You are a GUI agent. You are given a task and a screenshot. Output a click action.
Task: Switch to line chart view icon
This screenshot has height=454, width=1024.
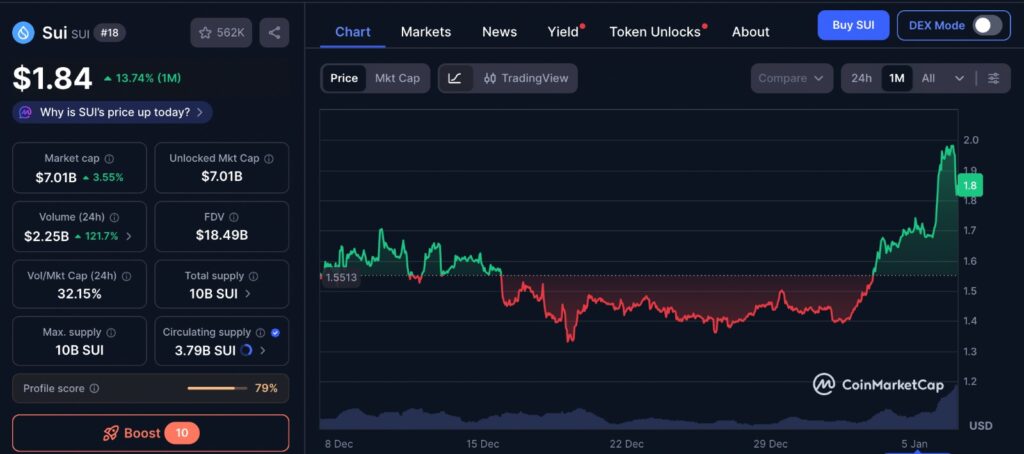point(455,78)
